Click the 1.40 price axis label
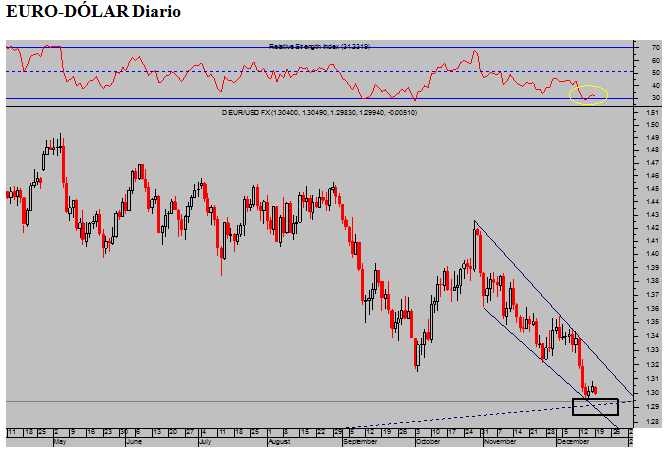Screen dimensions: 671x459 (x=652, y=254)
